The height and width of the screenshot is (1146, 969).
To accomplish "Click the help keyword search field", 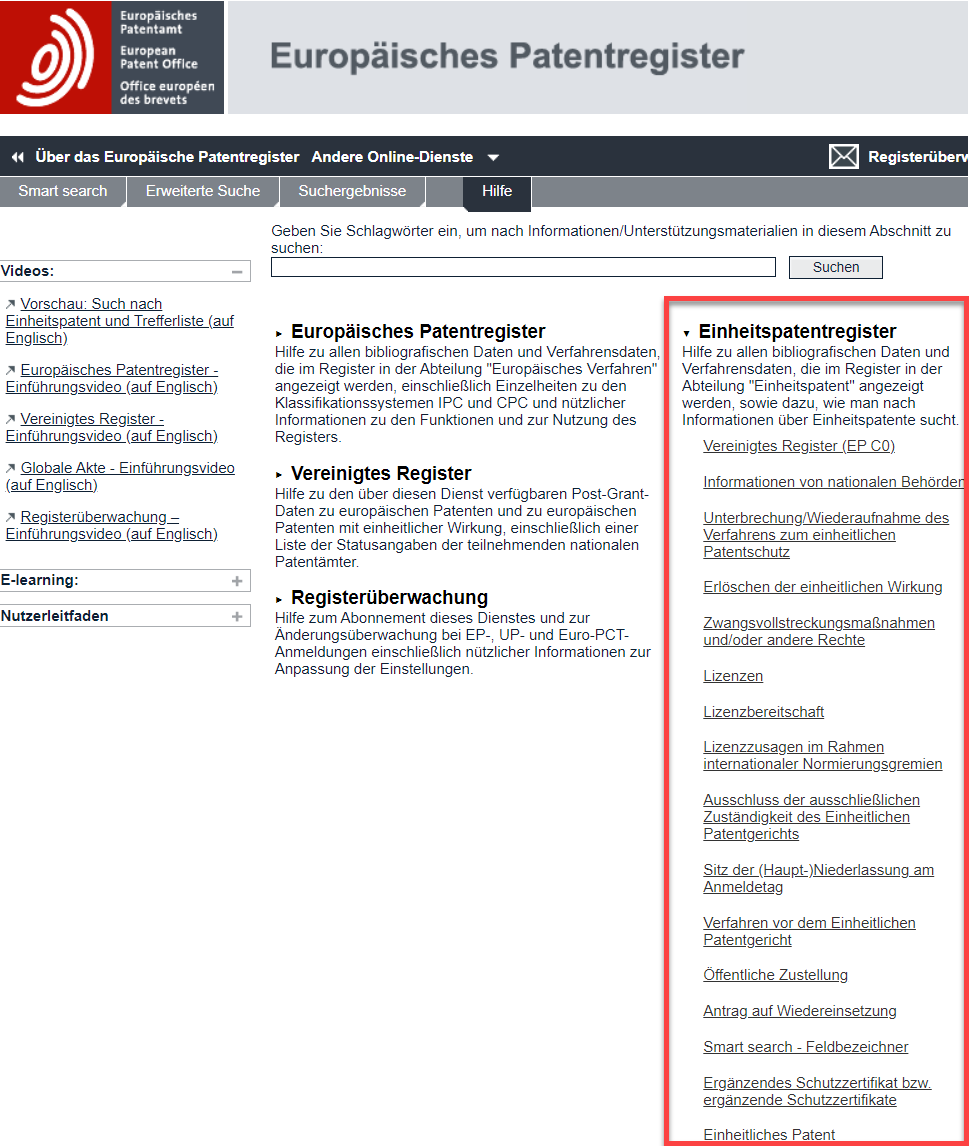I will click(523, 267).
